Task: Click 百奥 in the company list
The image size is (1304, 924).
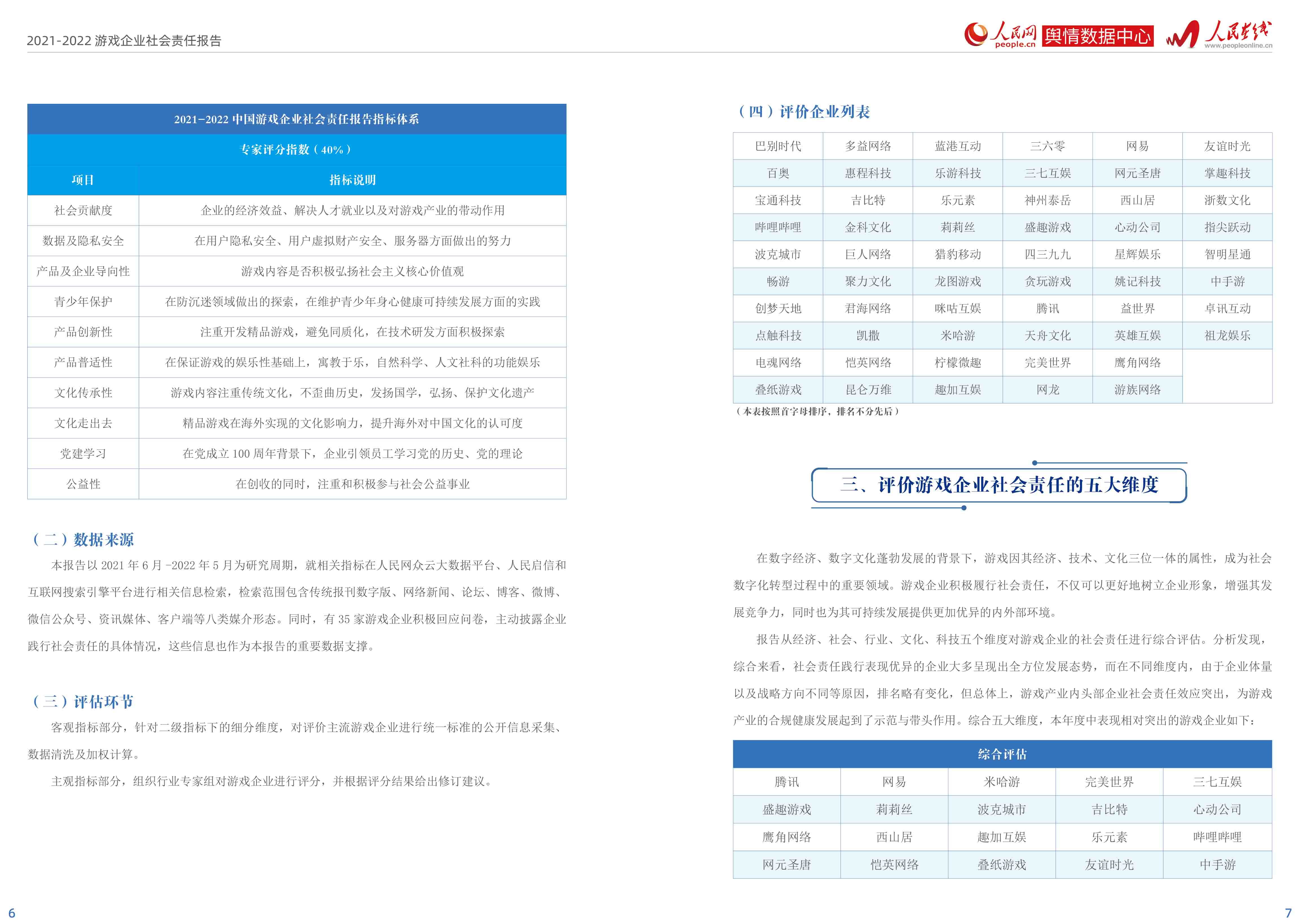Action: (x=778, y=173)
